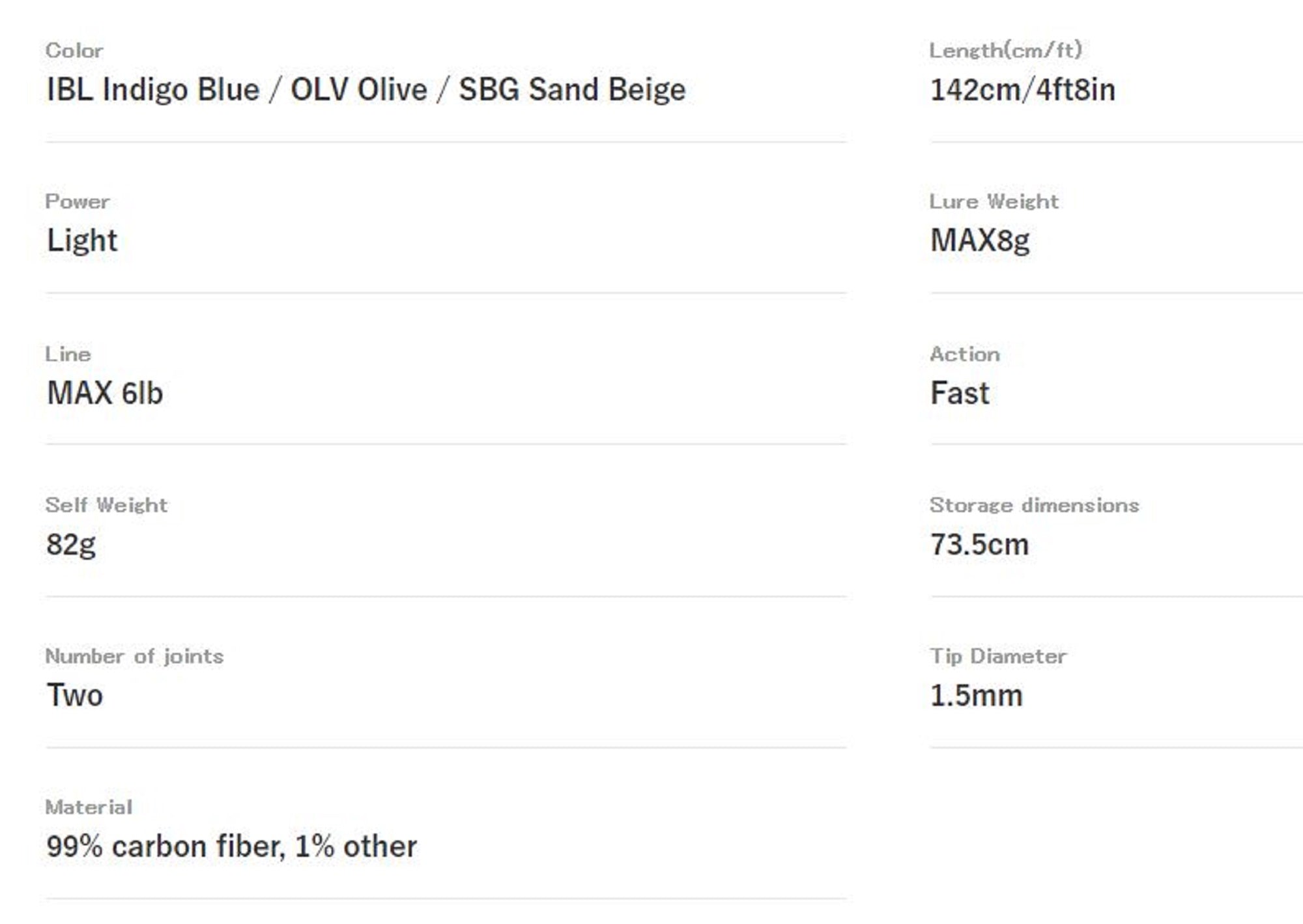Viewport: 1303px width, 924px height.
Task: Select the MAX 6lb line value
Action: pos(105,393)
